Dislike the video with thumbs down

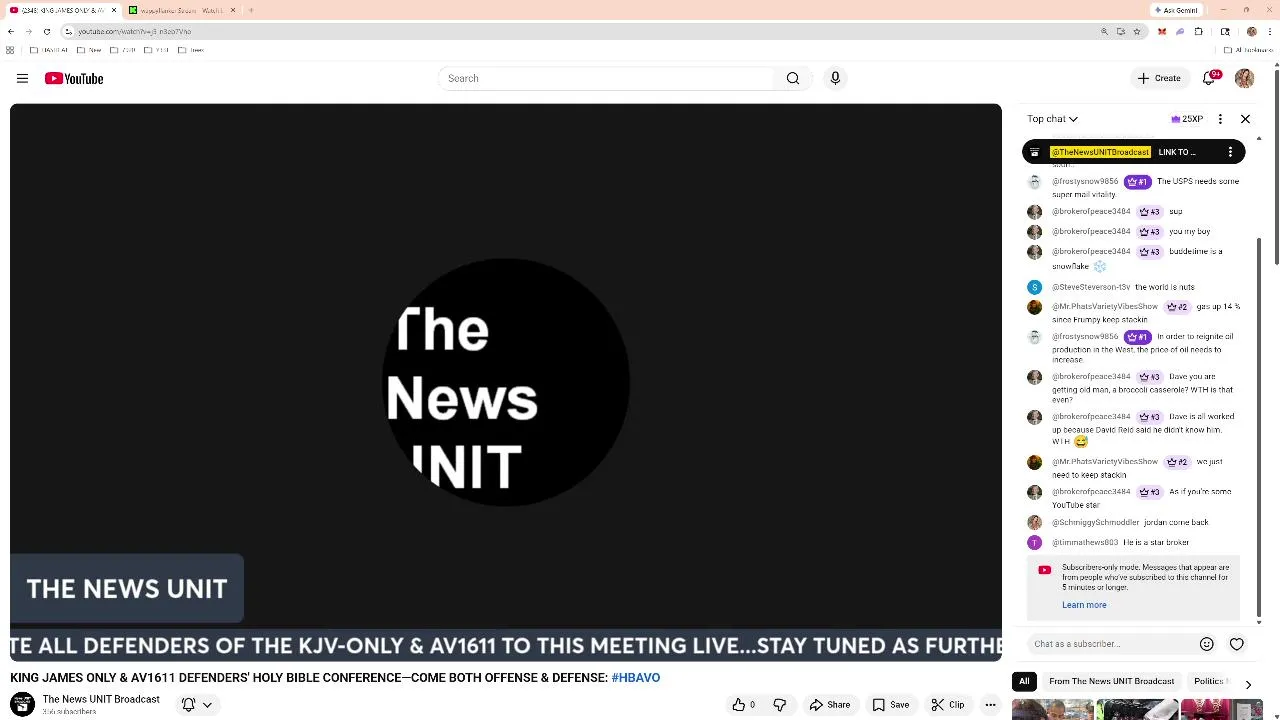point(779,705)
